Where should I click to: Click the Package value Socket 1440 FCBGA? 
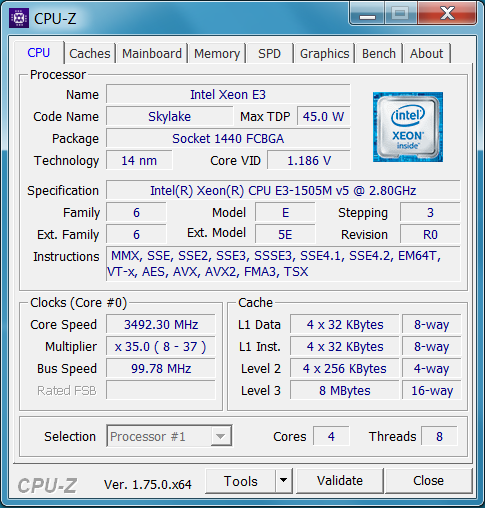point(228,138)
